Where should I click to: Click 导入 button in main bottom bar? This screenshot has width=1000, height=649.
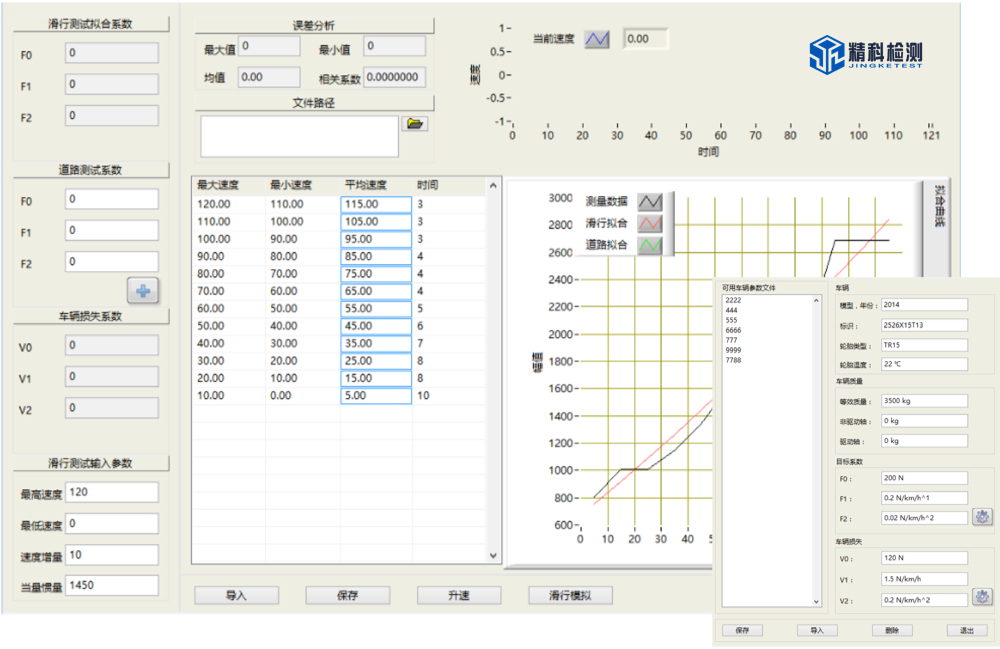point(236,596)
